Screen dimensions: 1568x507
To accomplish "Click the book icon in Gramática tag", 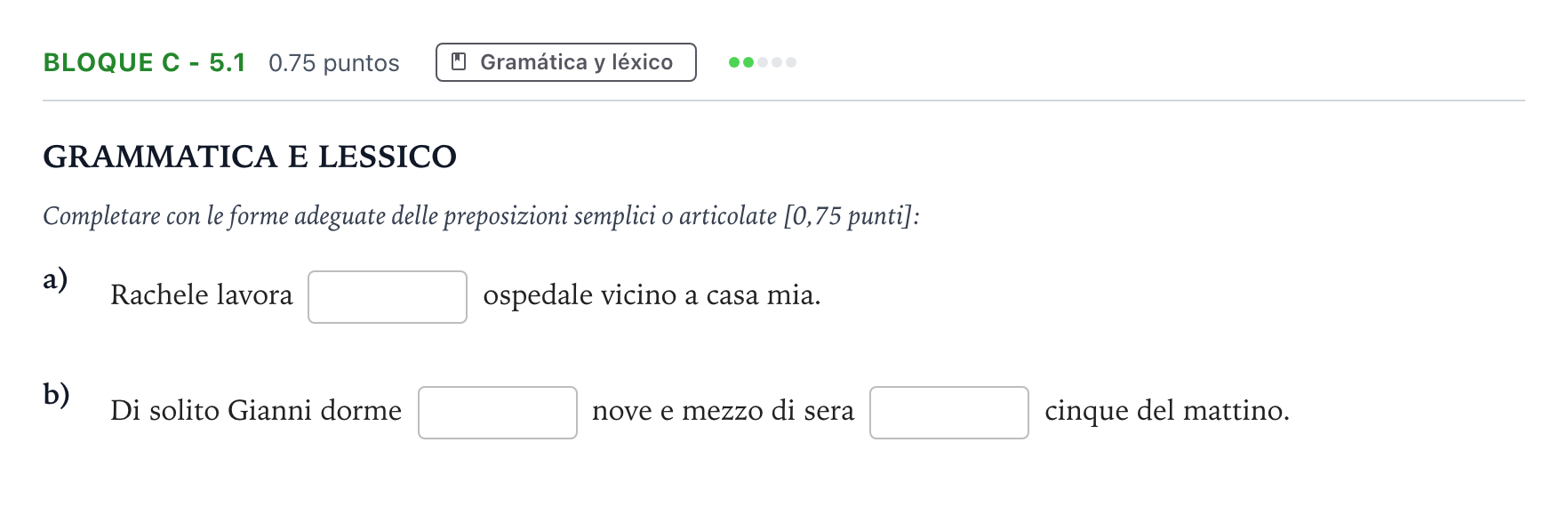I will point(459,62).
